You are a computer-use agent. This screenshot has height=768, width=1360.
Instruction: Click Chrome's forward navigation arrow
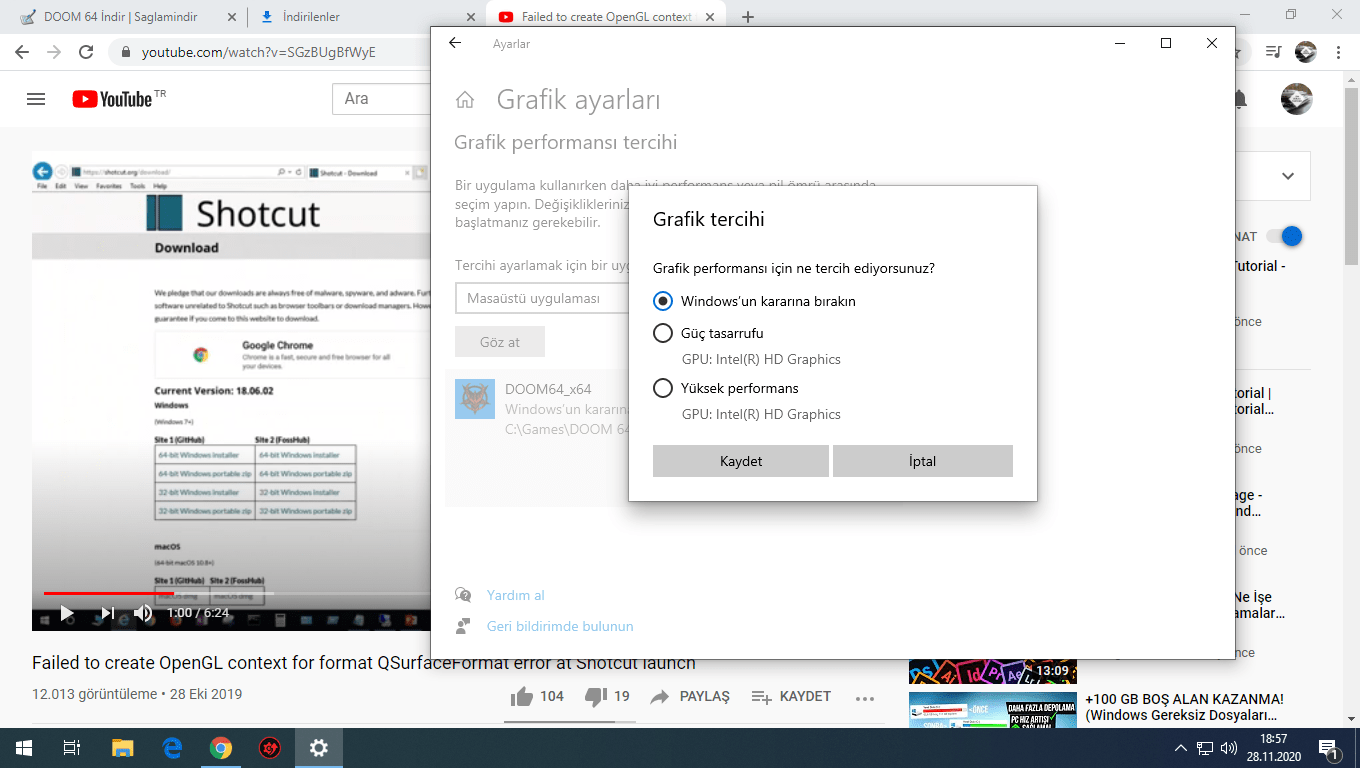pyautogui.click(x=54, y=52)
